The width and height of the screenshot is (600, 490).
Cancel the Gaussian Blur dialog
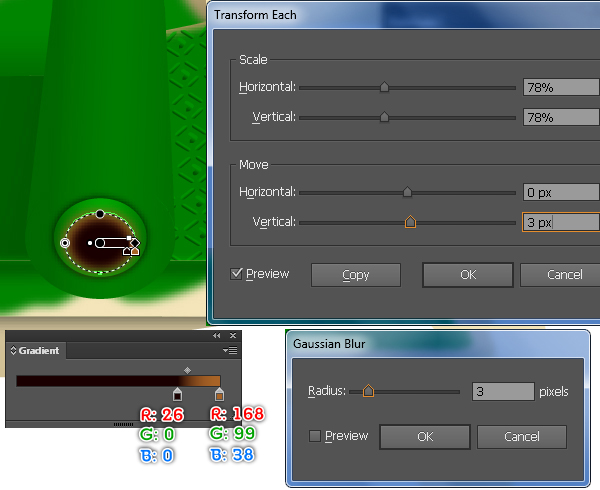click(522, 436)
